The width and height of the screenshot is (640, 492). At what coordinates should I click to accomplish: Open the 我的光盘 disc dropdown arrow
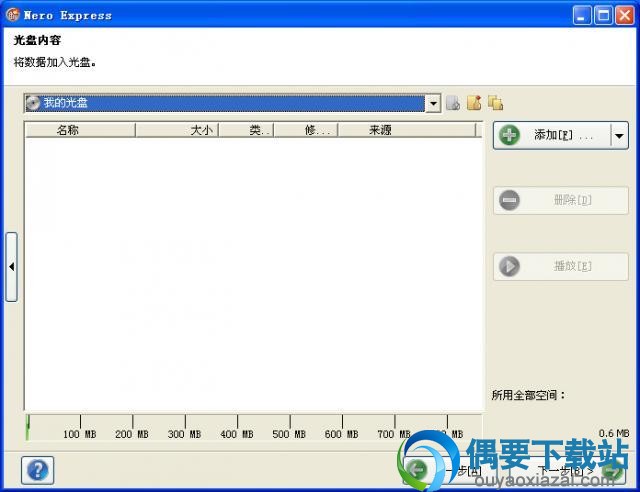(433, 103)
